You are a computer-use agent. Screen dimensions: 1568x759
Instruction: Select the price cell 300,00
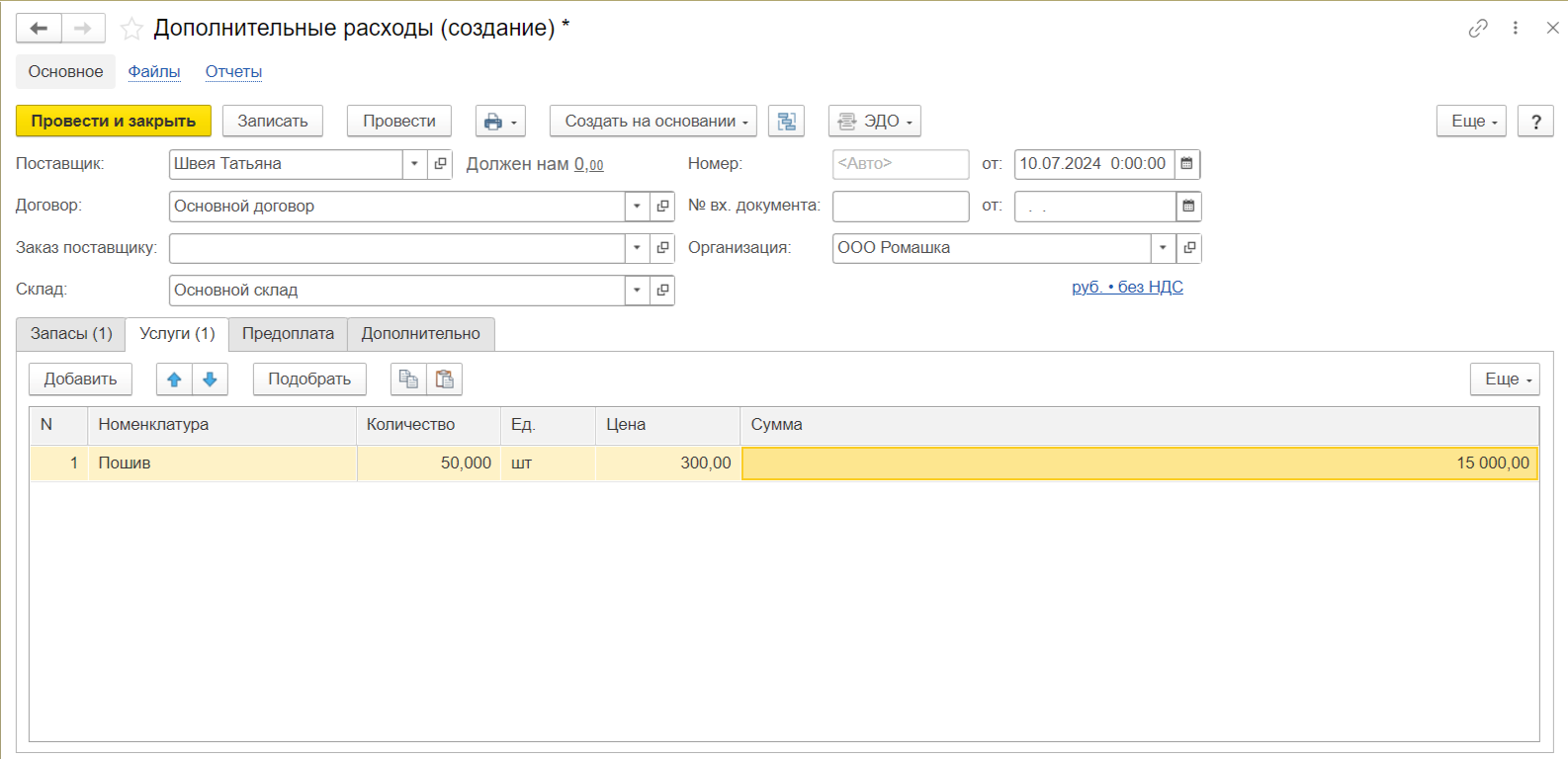668,464
